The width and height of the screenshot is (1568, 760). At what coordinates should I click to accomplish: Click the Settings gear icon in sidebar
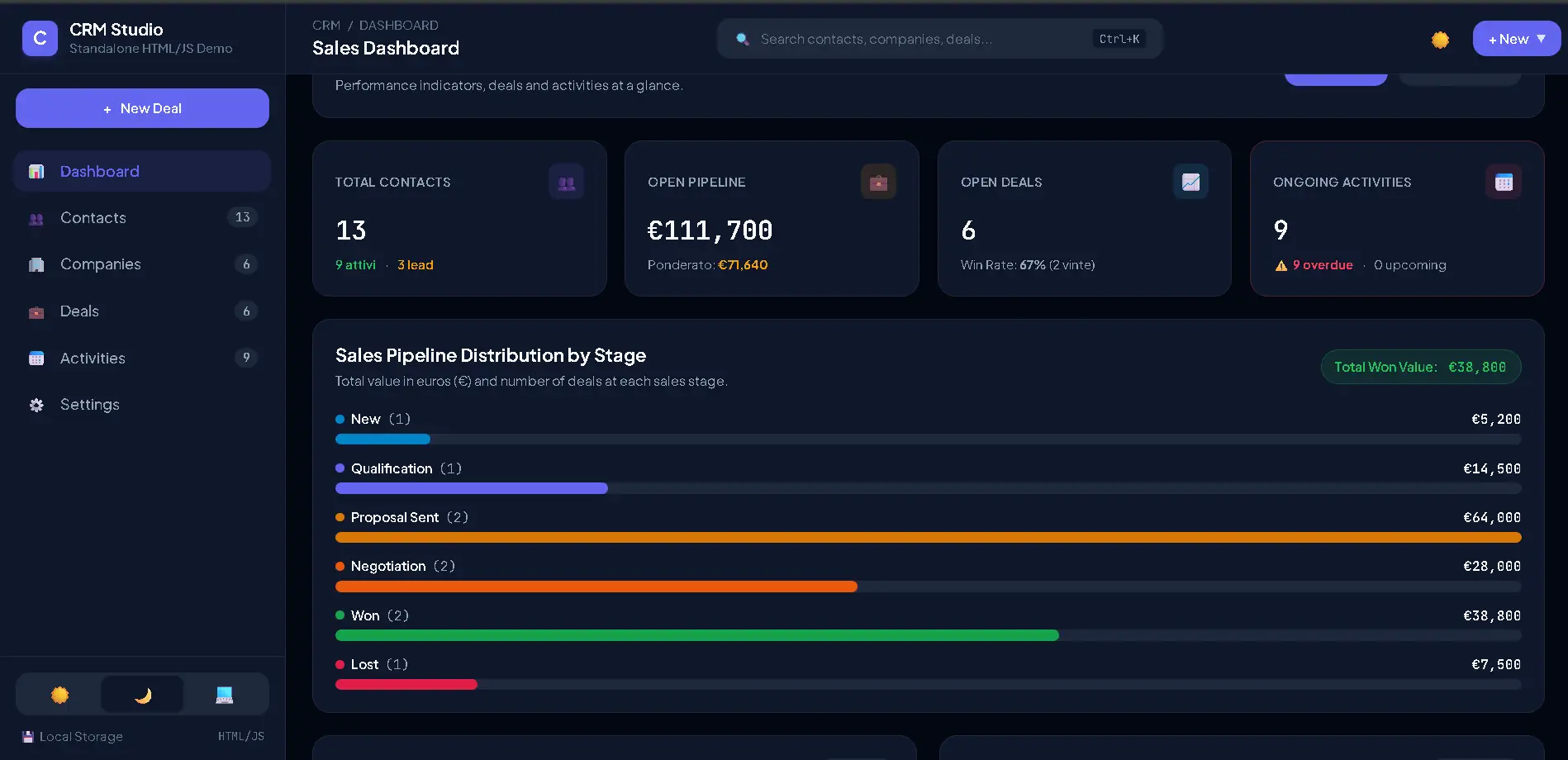tap(36, 406)
